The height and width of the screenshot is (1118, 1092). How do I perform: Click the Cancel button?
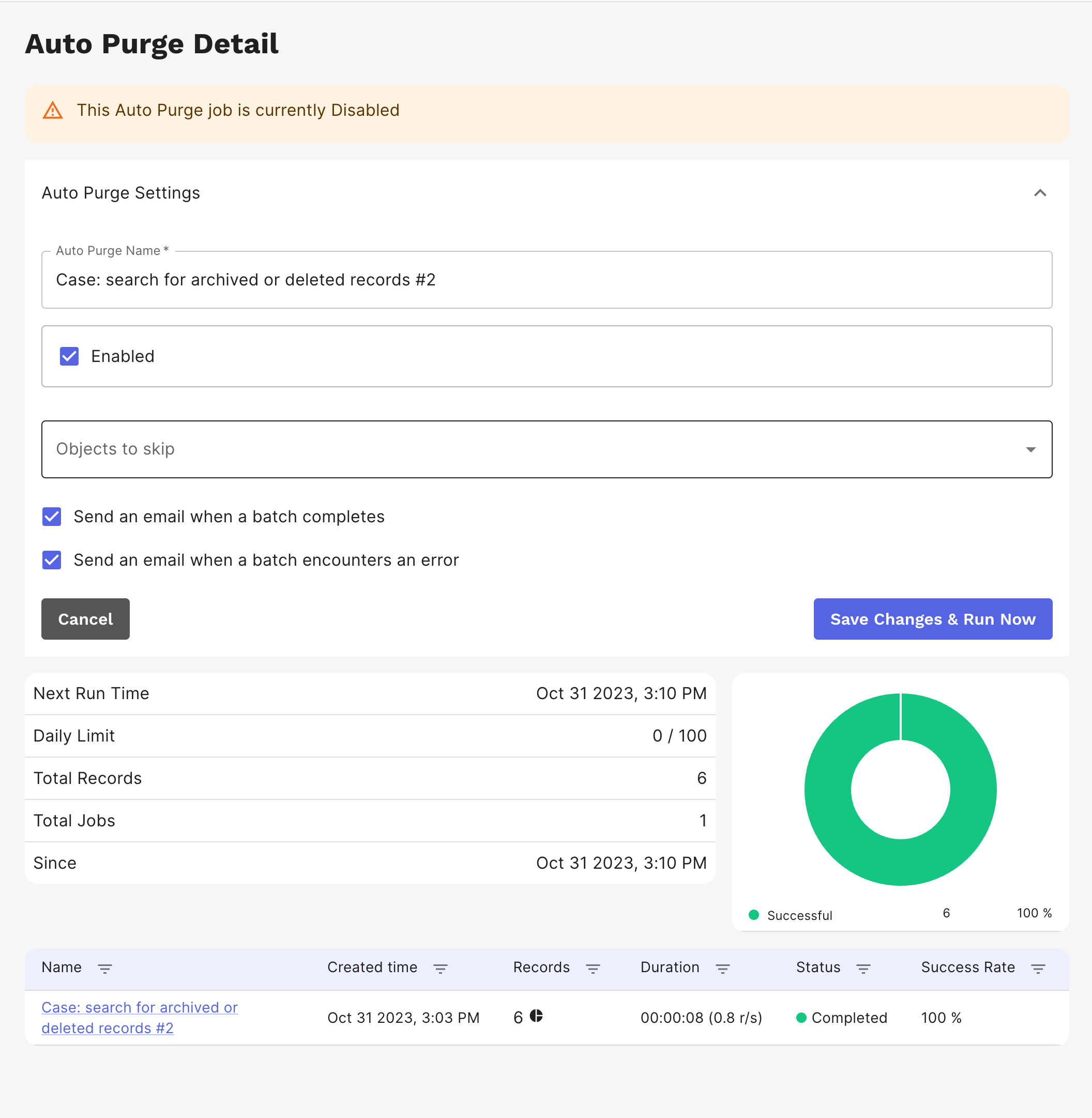[x=85, y=619]
